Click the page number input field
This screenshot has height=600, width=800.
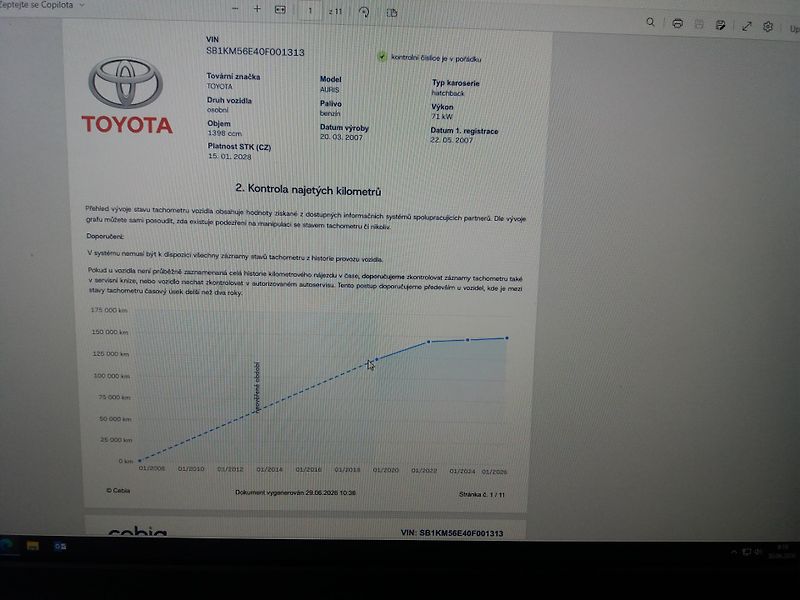coord(310,11)
